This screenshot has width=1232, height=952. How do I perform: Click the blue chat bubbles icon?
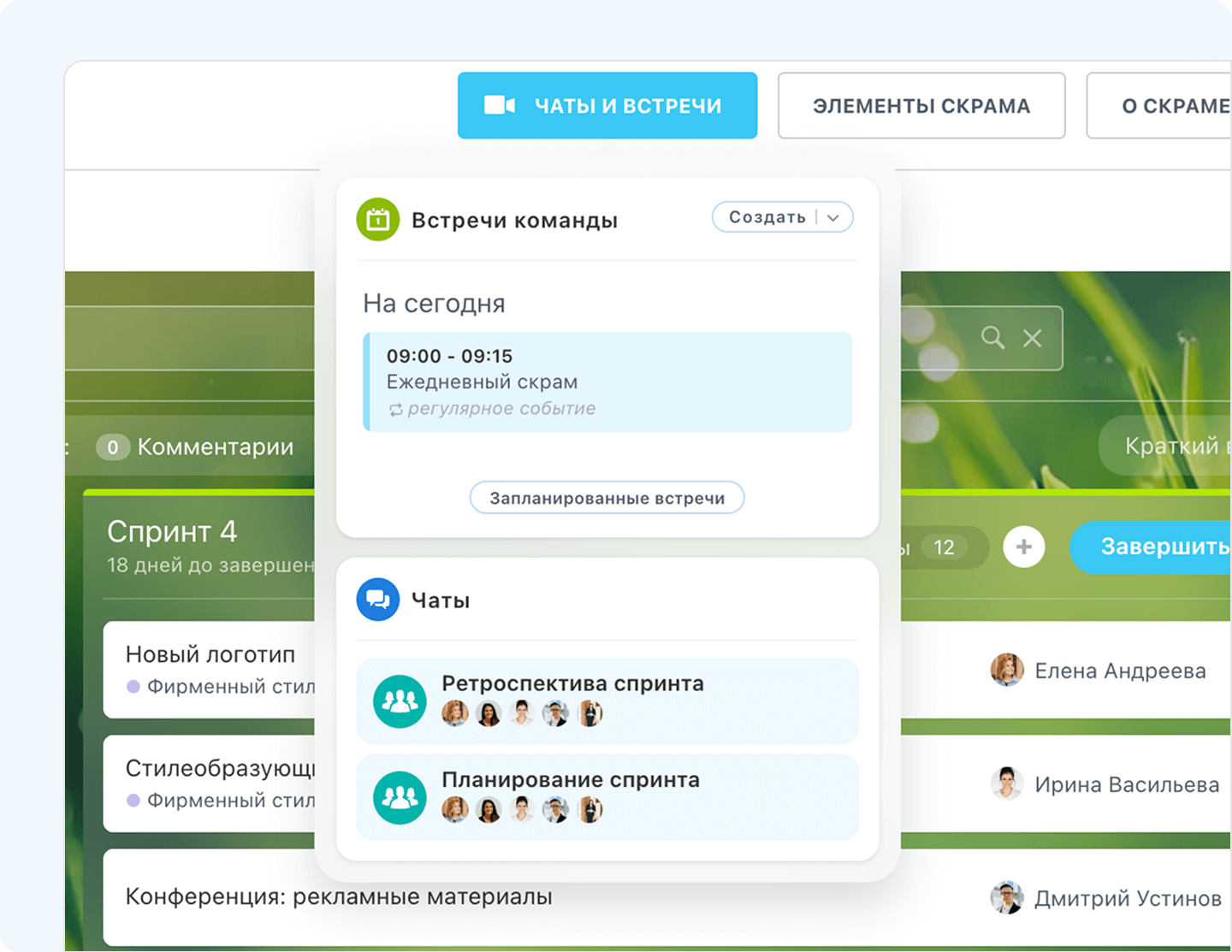[377, 600]
